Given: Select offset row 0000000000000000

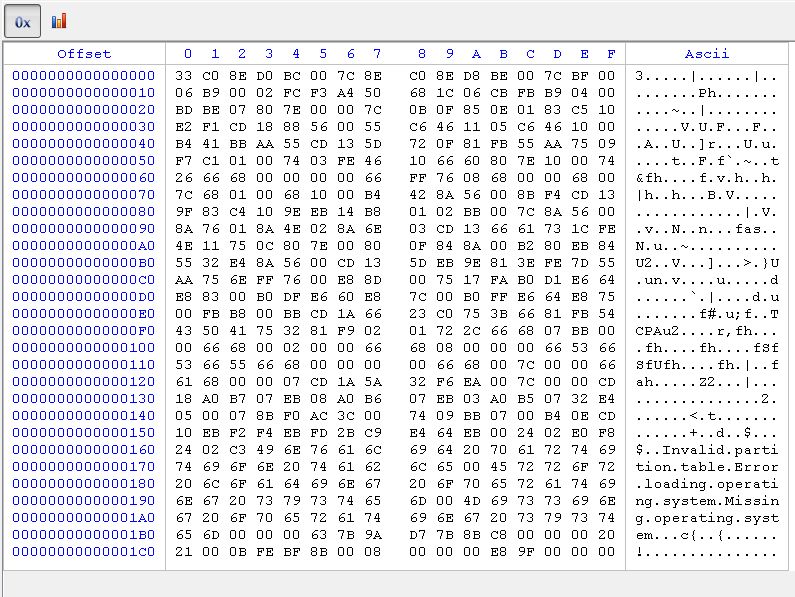Looking at the screenshot, I should click(x=84, y=76).
